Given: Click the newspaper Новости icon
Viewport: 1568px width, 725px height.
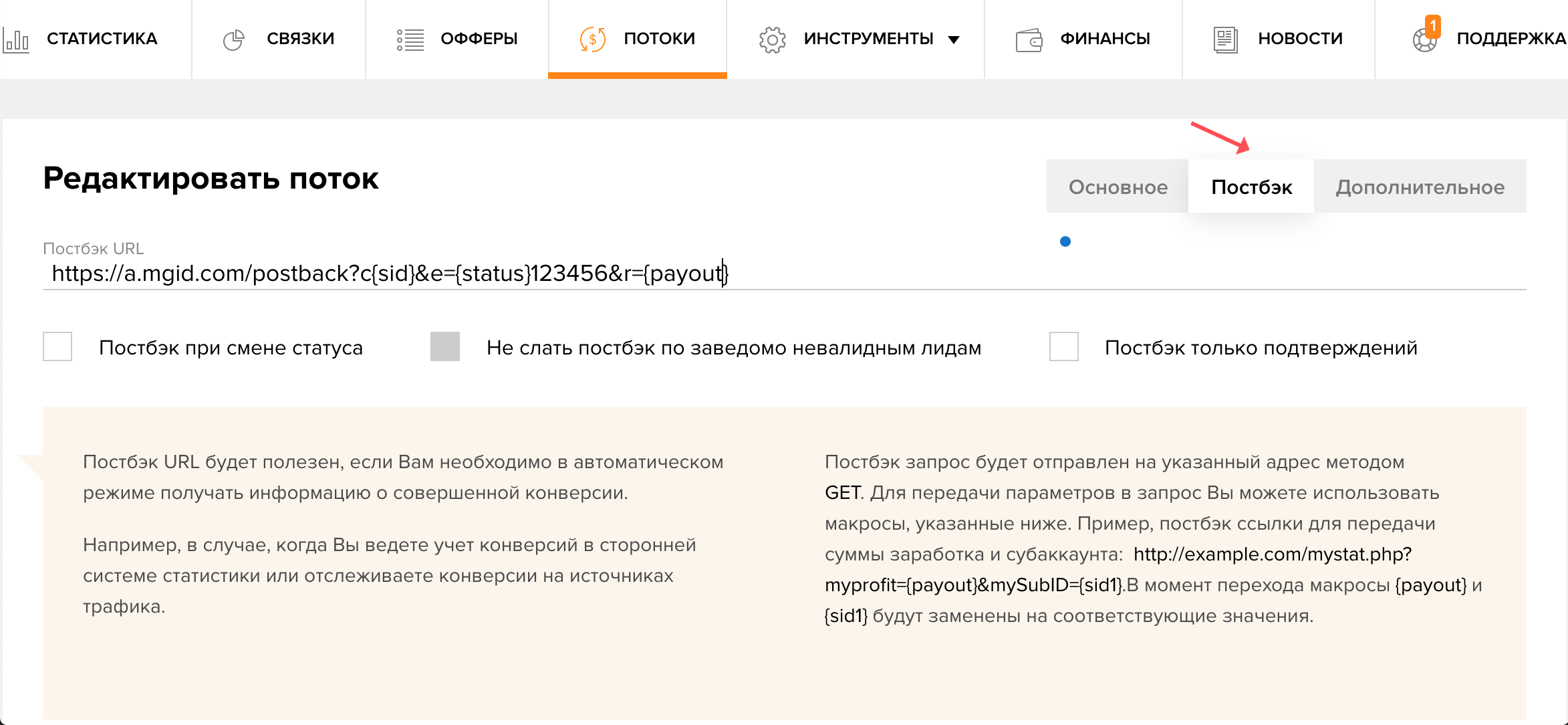Looking at the screenshot, I should pos(1225,40).
